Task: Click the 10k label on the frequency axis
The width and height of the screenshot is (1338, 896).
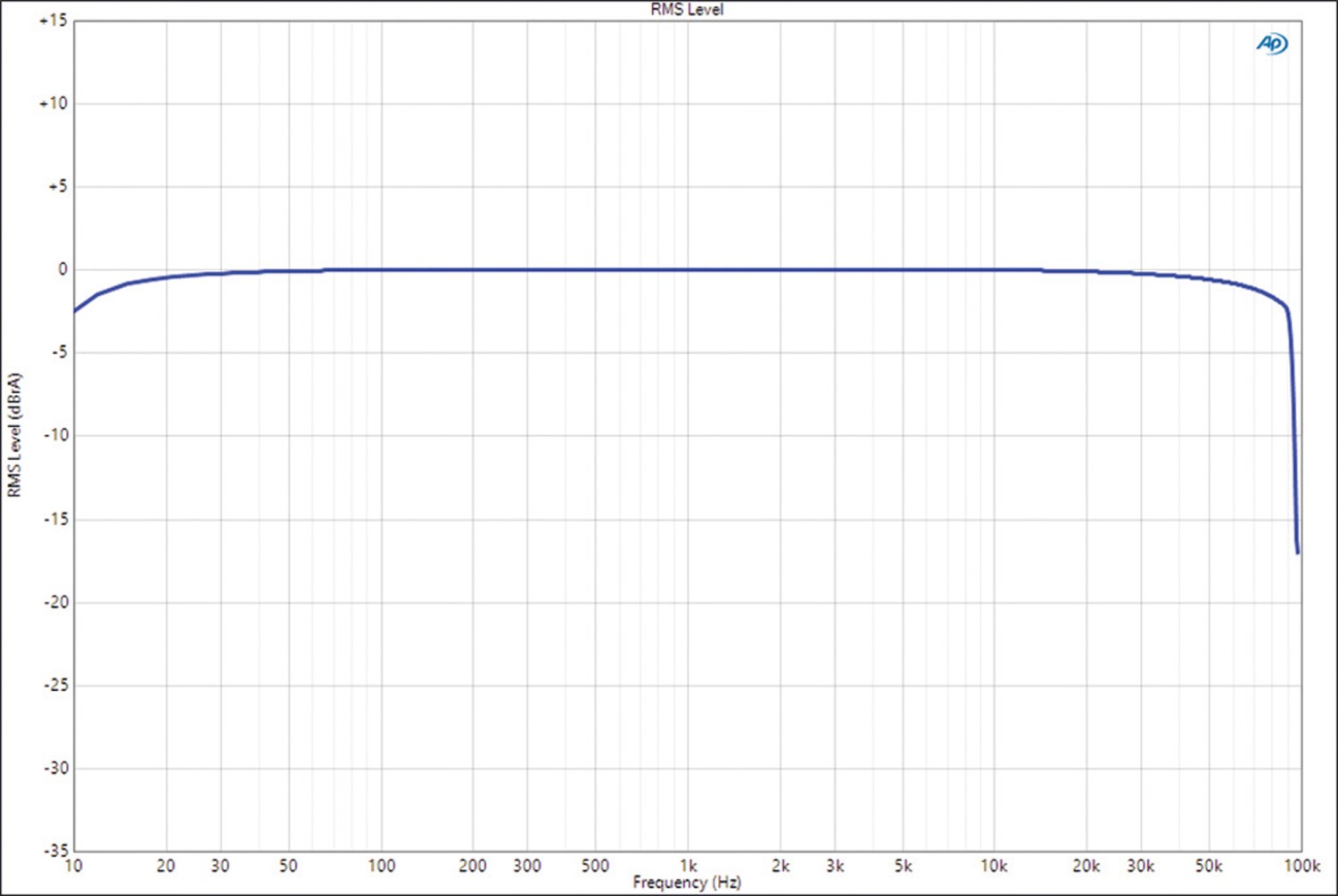Action: (994, 866)
